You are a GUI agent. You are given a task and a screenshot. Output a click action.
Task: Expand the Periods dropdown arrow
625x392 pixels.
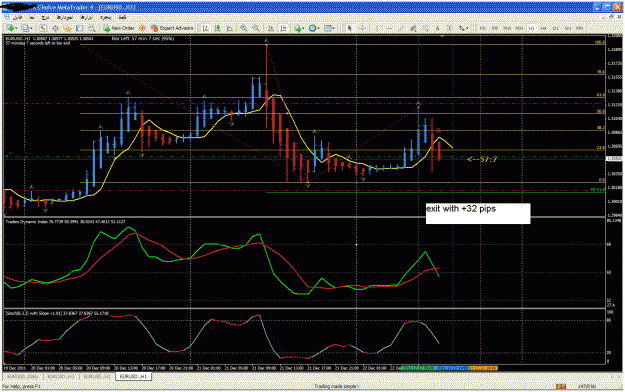[x=319, y=28]
